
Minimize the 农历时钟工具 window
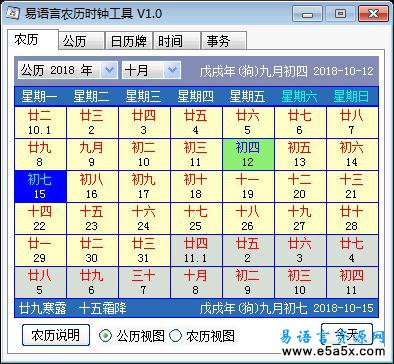click(307, 14)
